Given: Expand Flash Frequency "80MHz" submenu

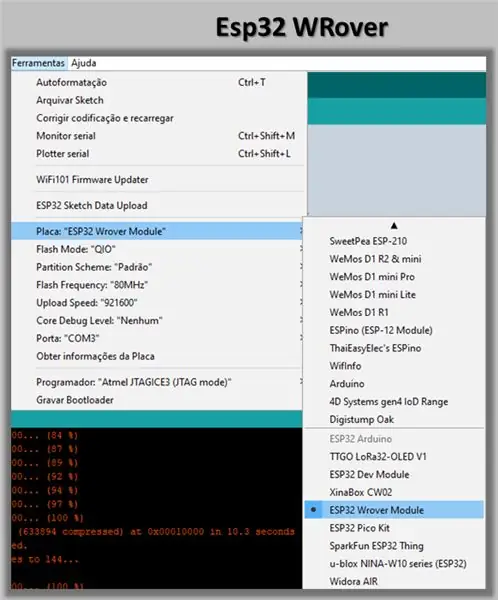Looking at the screenshot, I should tap(157, 285).
